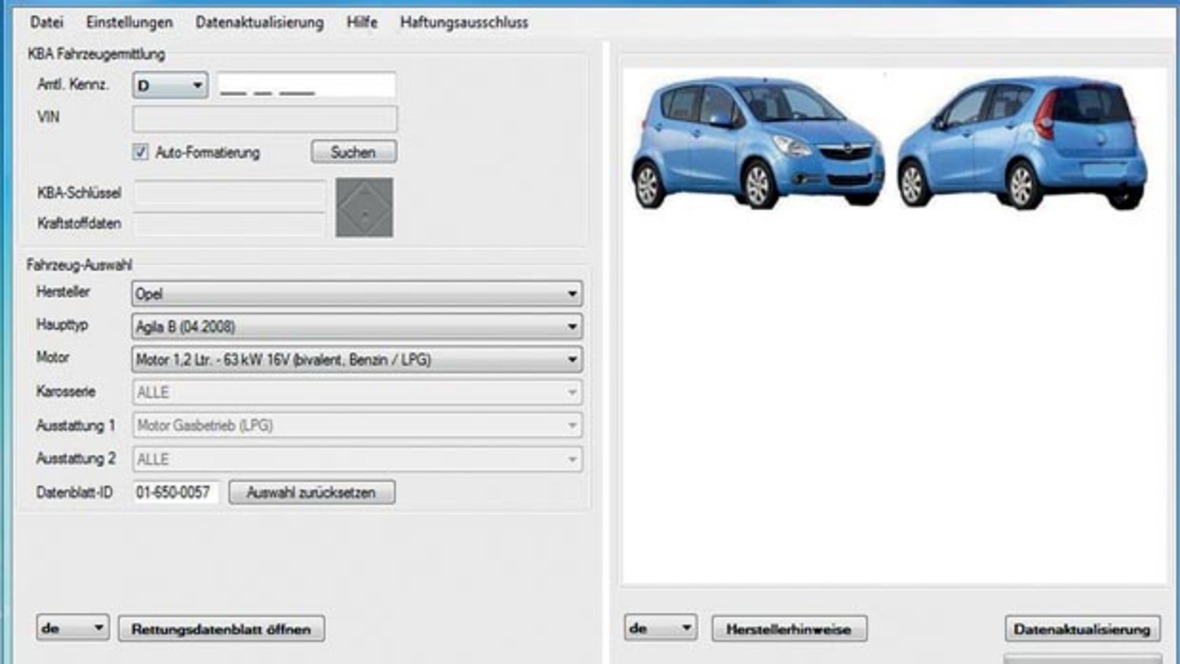The height and width of the screenshot is (664, 1180).
Task: Click Rettungsdatenblatt öffnen button
Action: [x=221, y=629]
